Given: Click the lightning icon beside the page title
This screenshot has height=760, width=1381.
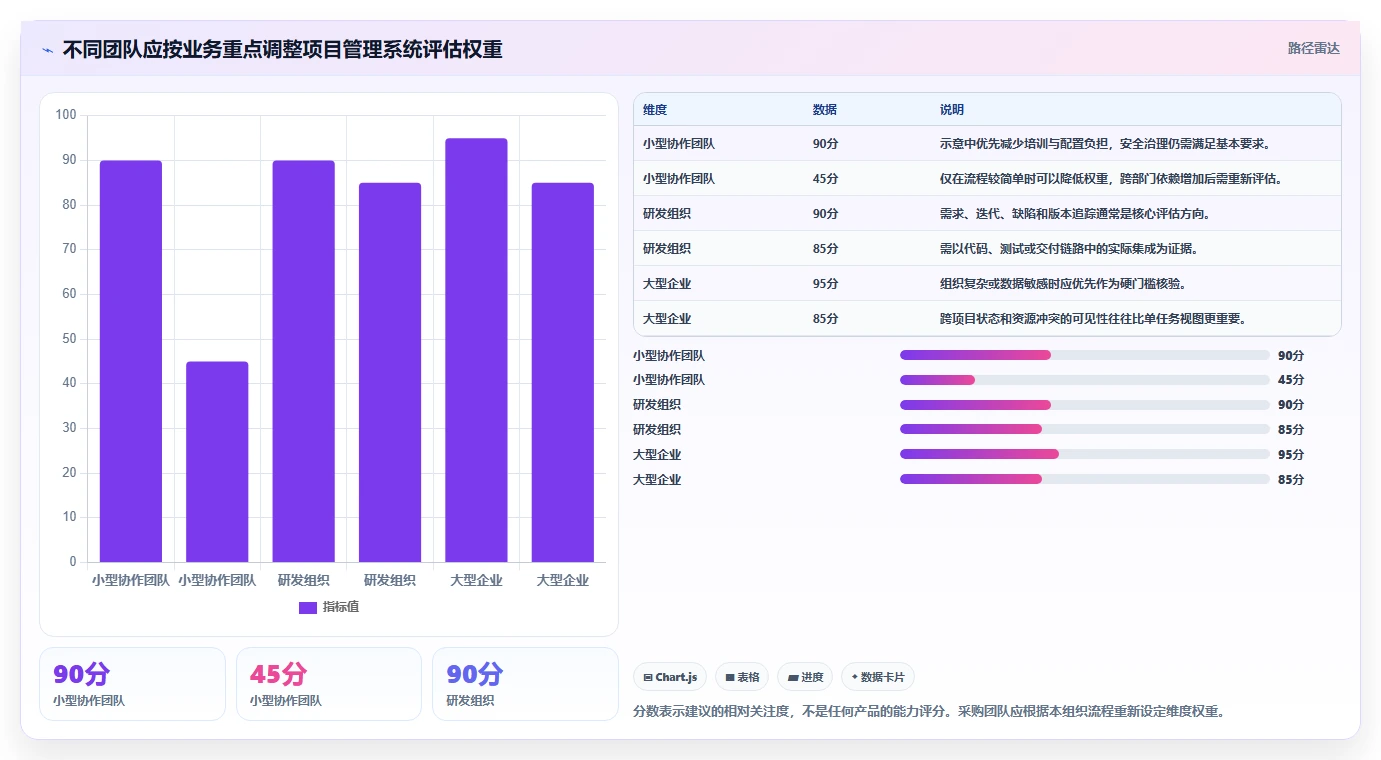Looking at the screenshot, I should [x=47, y=49].
